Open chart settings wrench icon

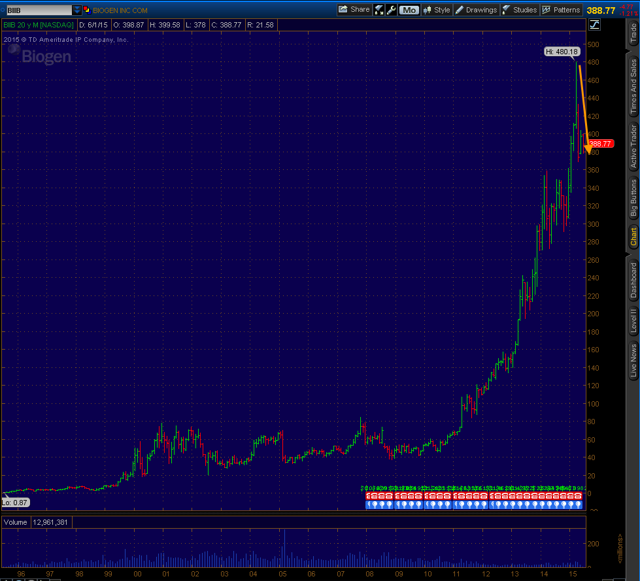pos(391,10)
